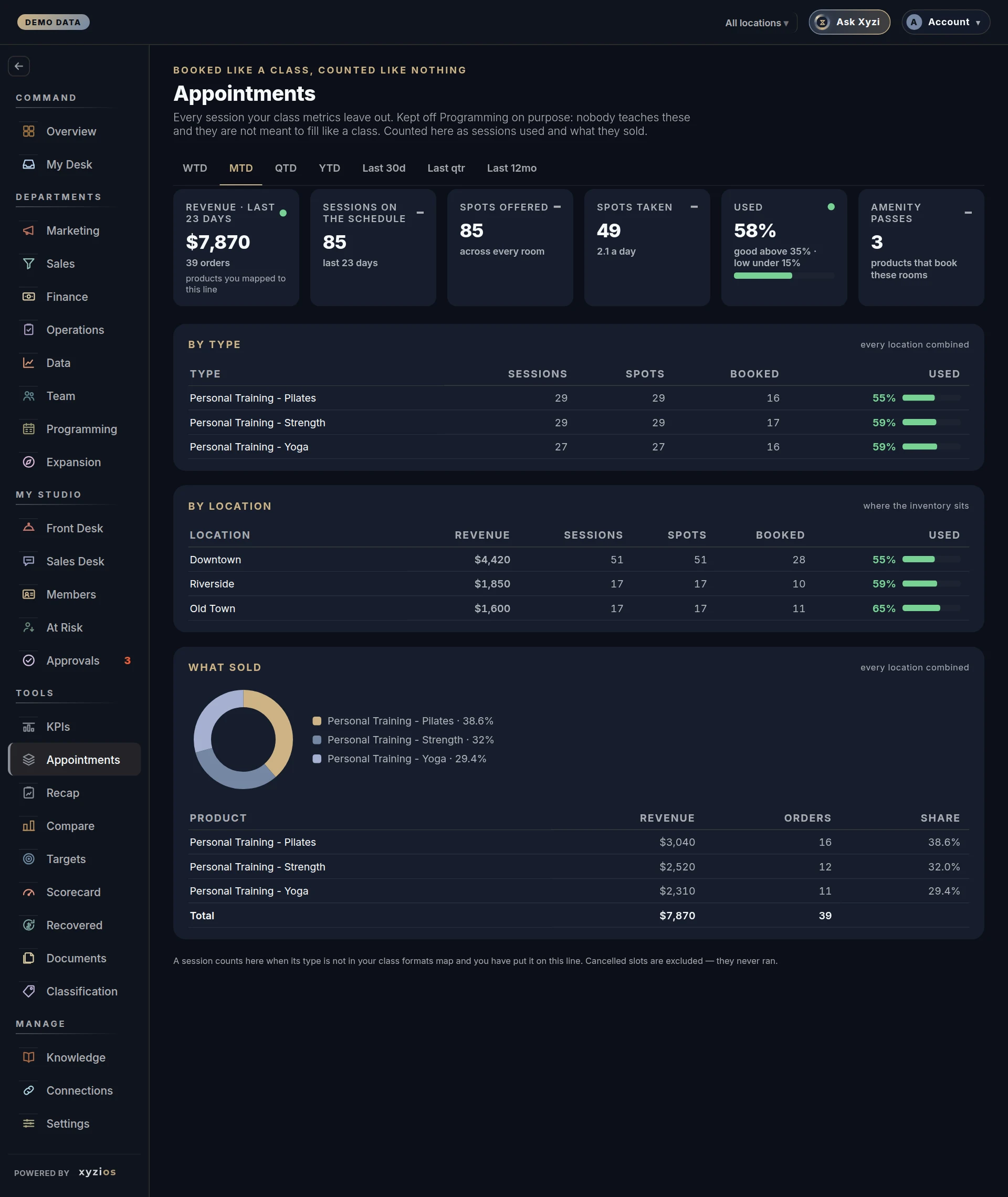The width and height of the screenshot is (1008, 1197).
Task: Open Team people icon
Action: coord(28,396)
